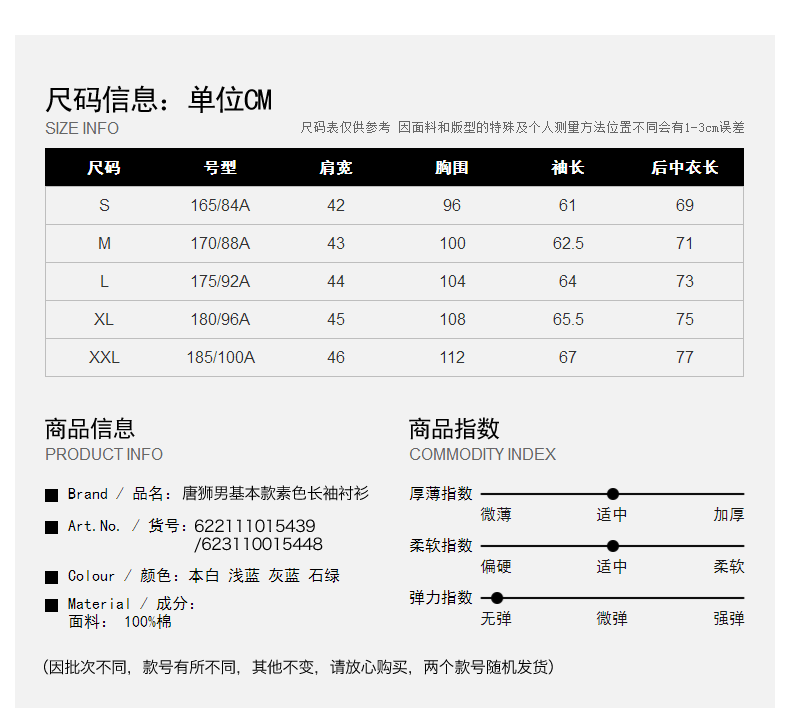
Task: Click article number 622111015439
Action: (254, 526)
